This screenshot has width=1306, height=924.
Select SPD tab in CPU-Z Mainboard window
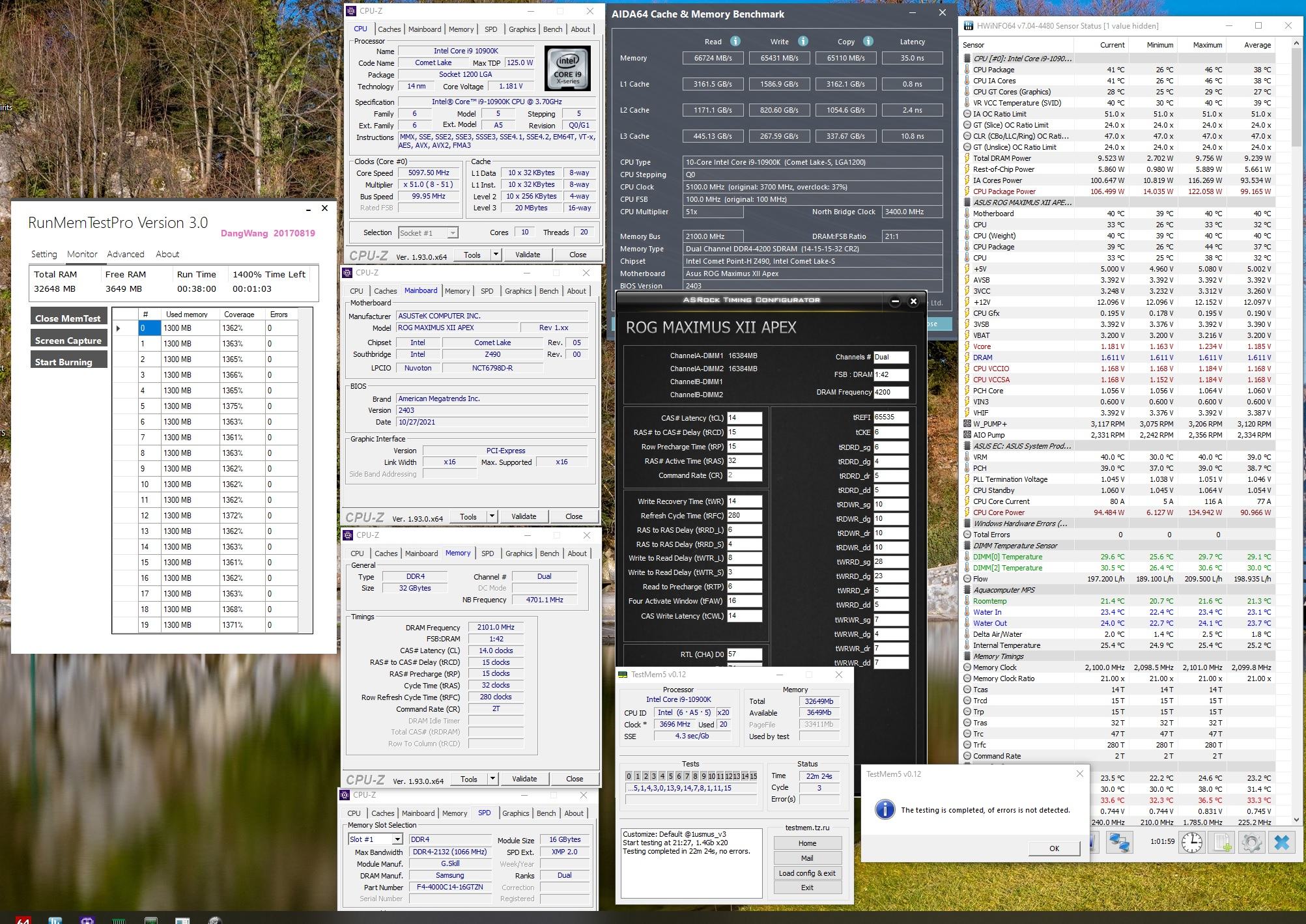[487, 291]
